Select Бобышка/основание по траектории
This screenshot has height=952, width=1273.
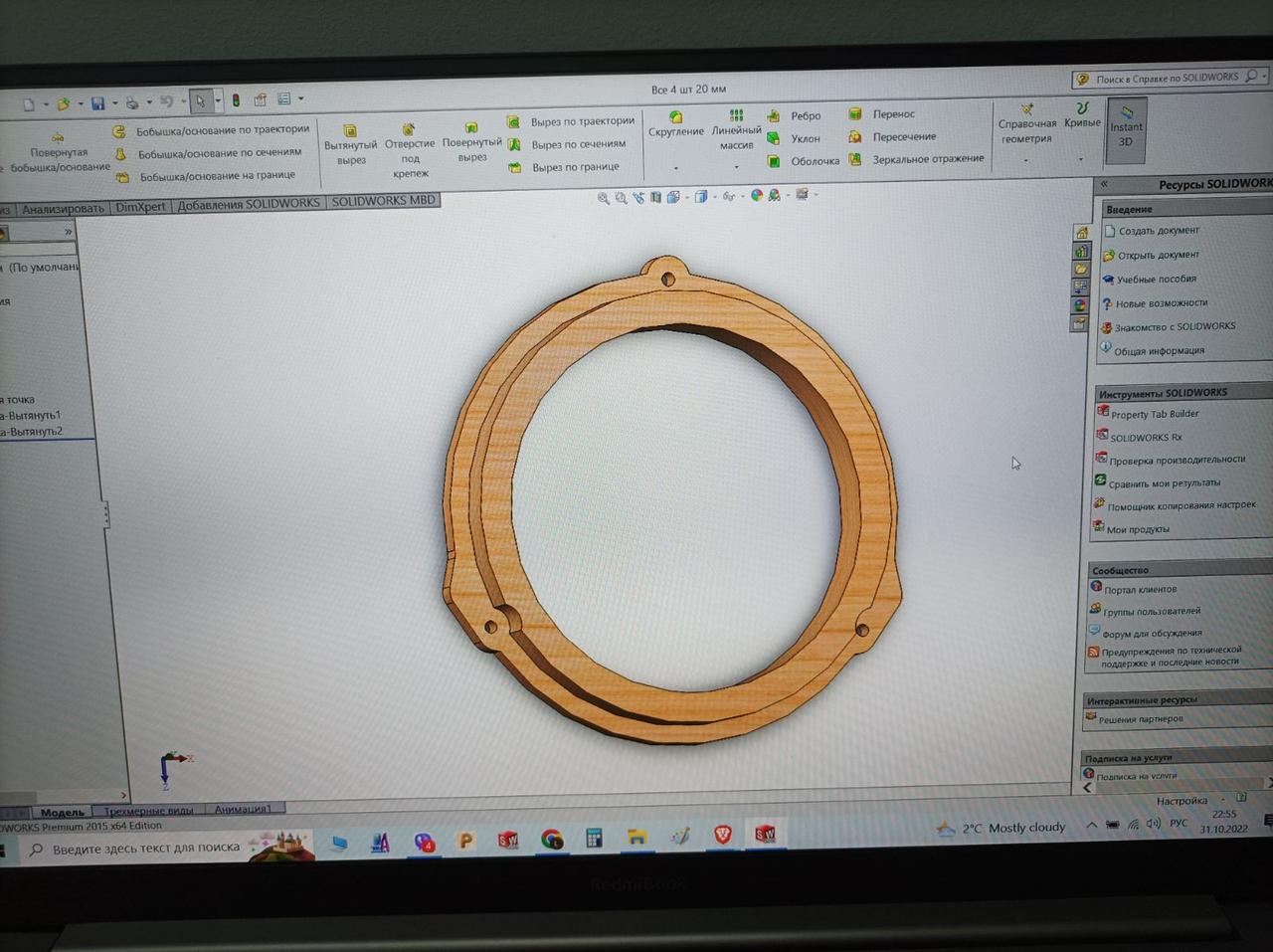[212, 130]
